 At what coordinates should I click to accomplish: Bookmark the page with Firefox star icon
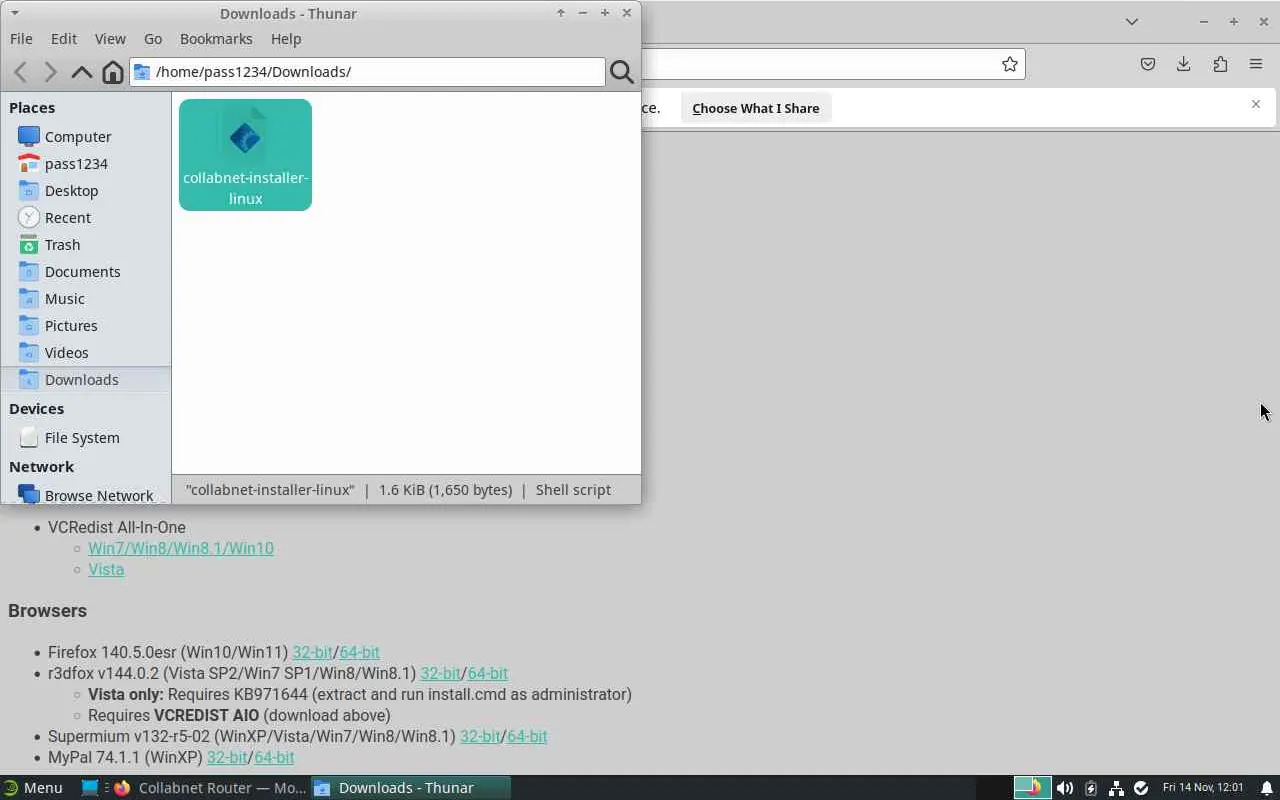pos(1010,64)
